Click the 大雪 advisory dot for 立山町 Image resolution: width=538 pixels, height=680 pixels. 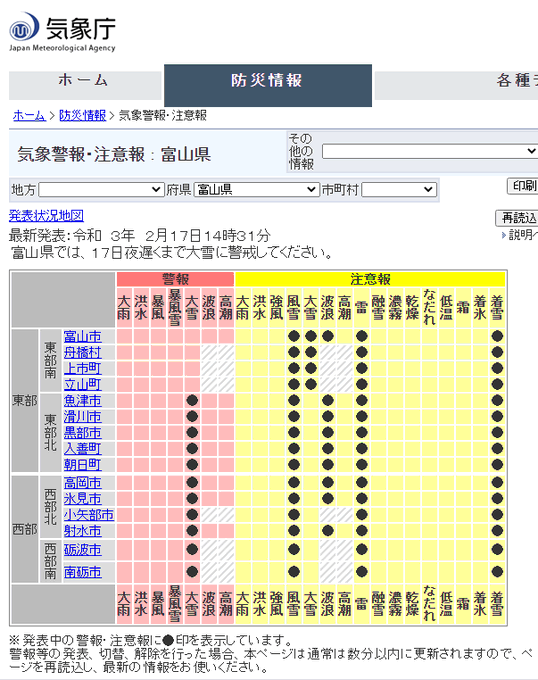311,385
